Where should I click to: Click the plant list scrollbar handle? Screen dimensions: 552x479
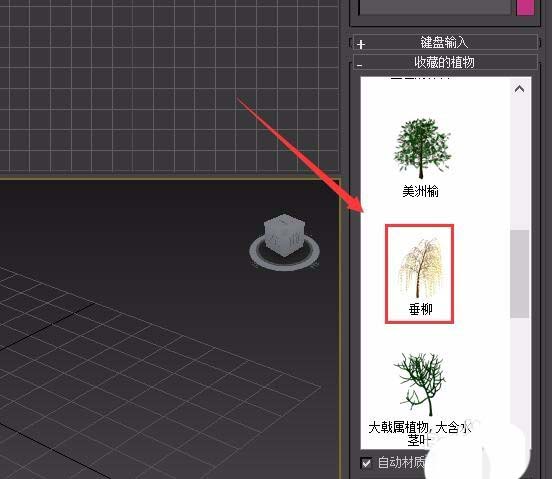520,274
